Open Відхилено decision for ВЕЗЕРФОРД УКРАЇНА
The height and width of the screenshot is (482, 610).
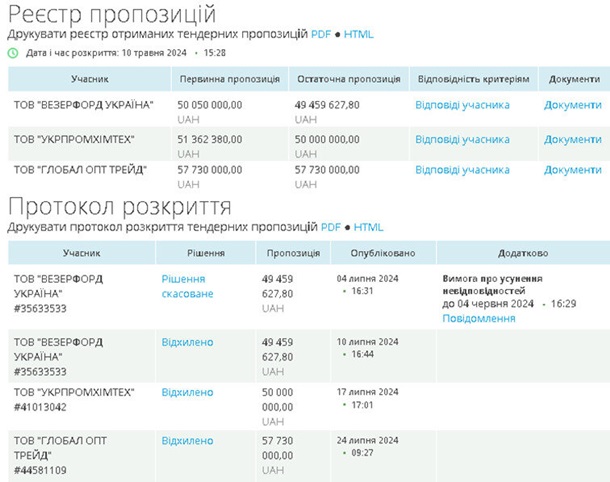click(187, 342)
